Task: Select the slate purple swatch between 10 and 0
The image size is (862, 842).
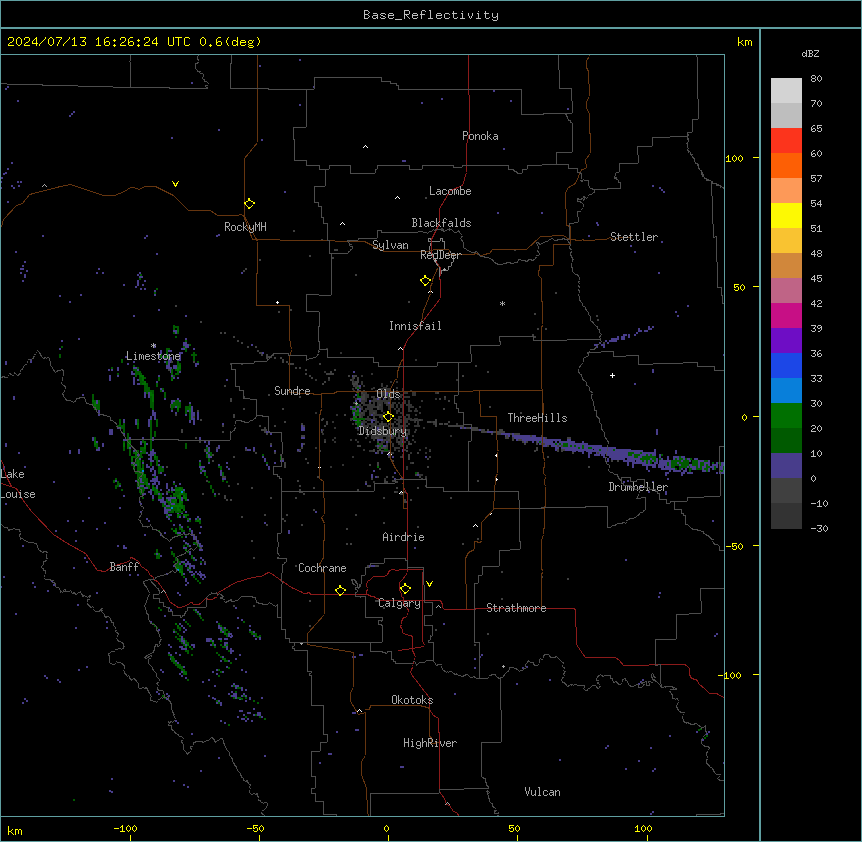Action: point(786,466)
